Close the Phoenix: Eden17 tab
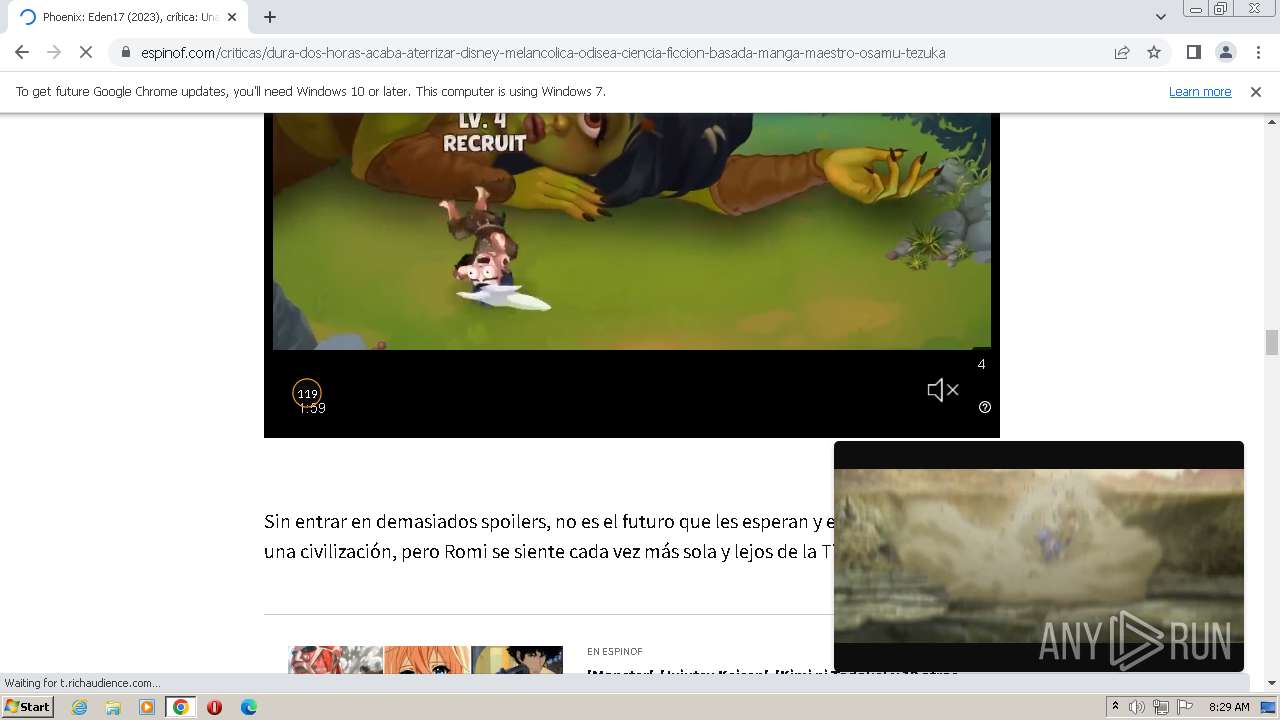 [x=231, y=17]
